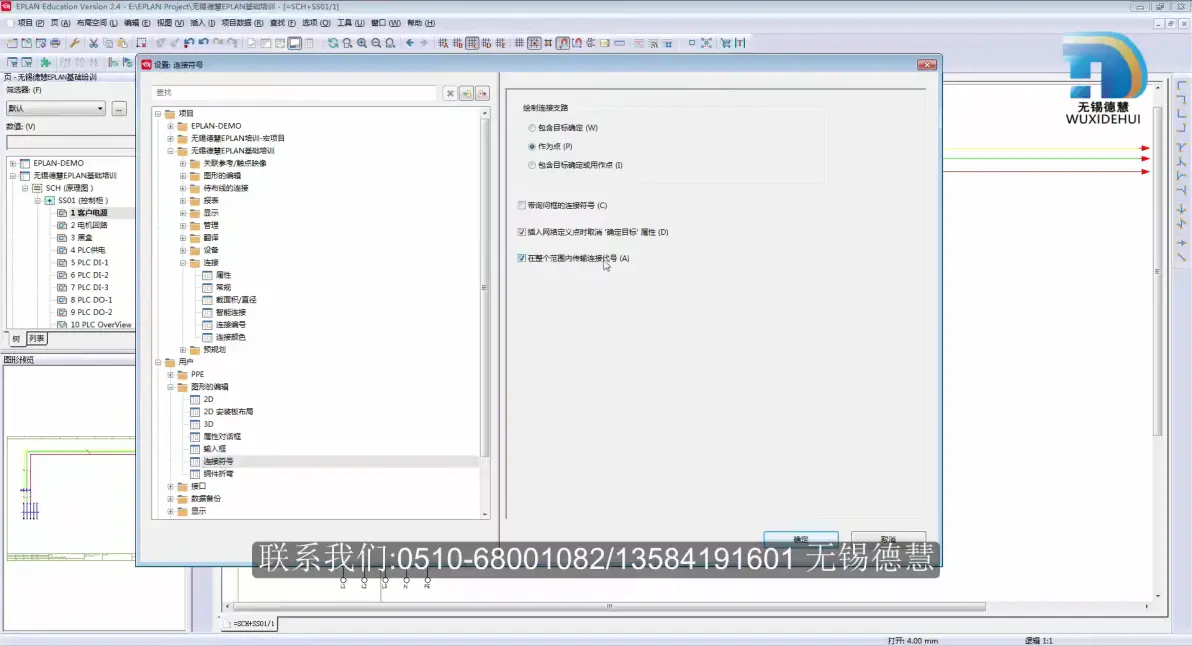1192x646 pixels.
Task: Click the blue back arrow icon
Action: [x=410, y=43]
